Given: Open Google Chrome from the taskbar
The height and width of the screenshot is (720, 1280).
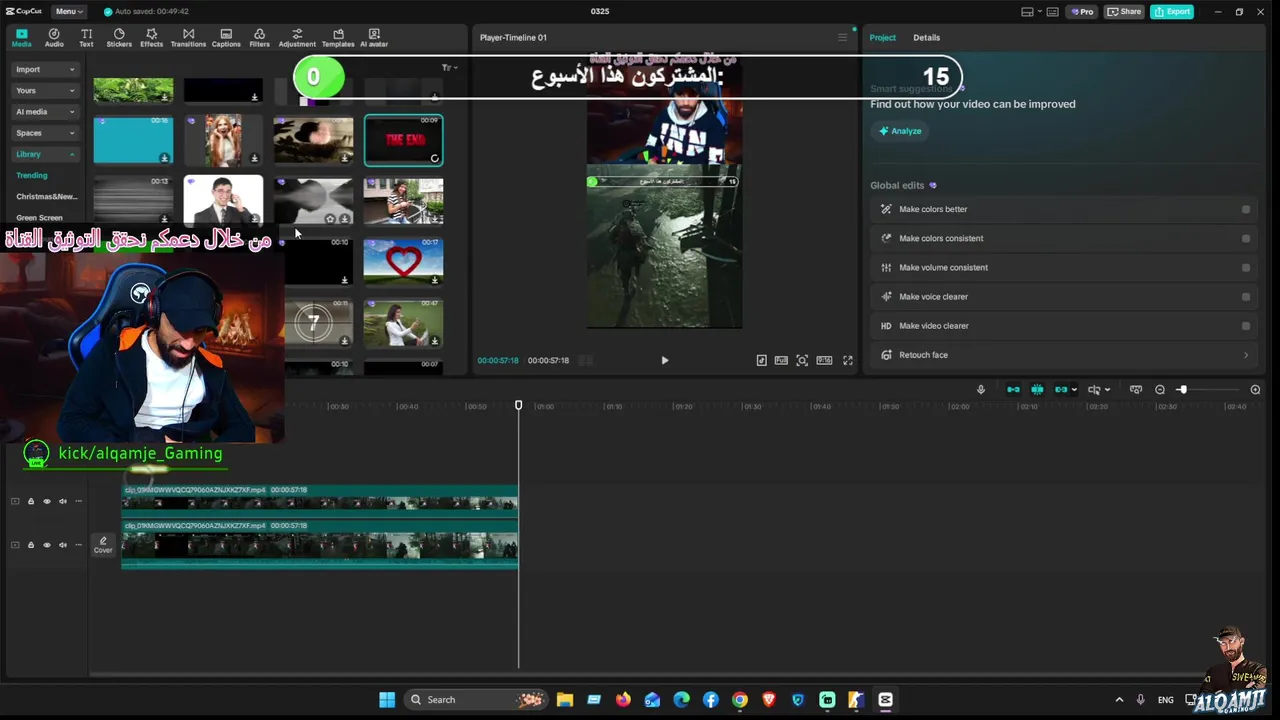Looking at the screenshot, I should pos(740,700).
